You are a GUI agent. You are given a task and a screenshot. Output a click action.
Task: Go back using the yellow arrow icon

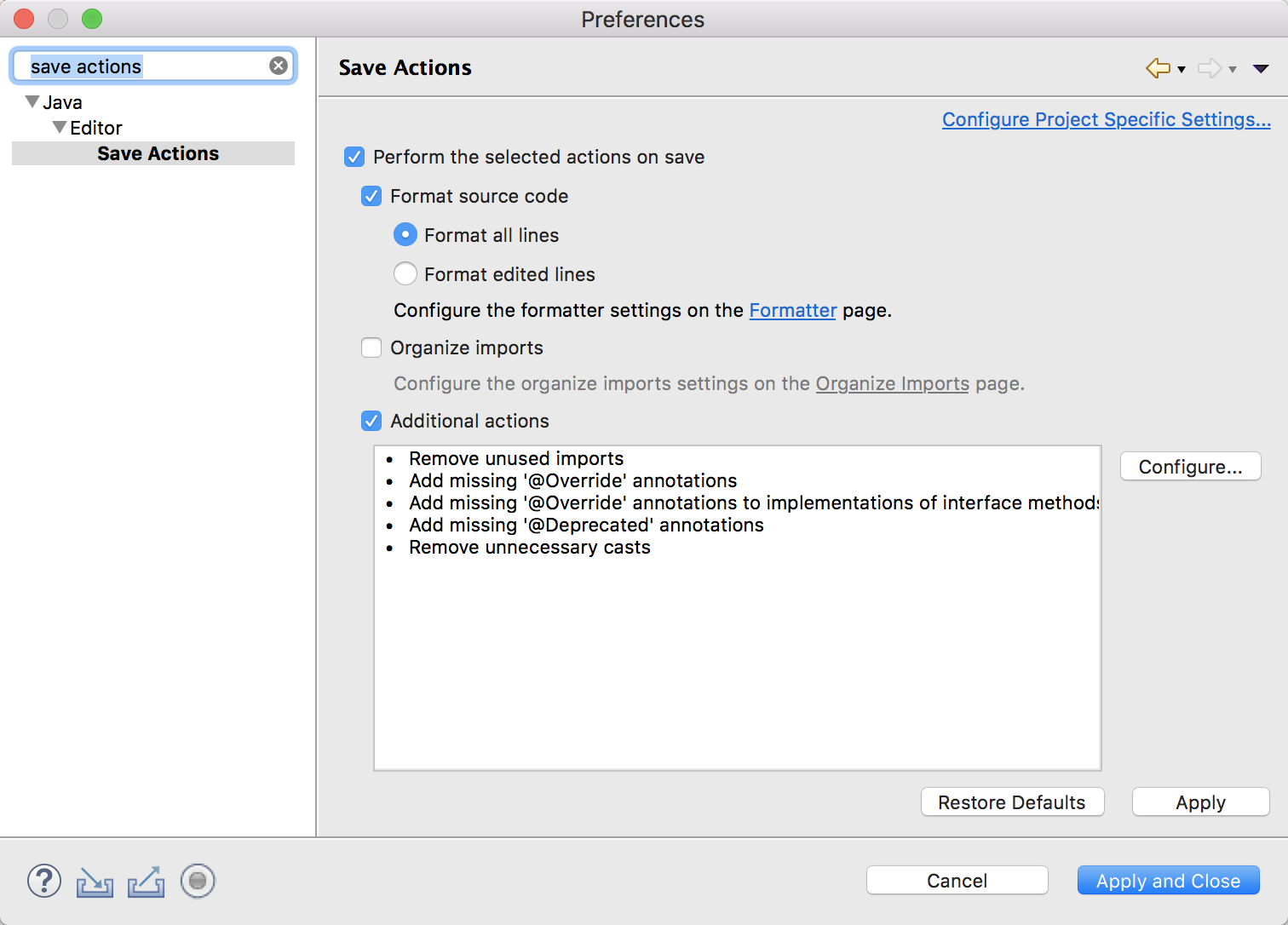tap(1158, 68)
